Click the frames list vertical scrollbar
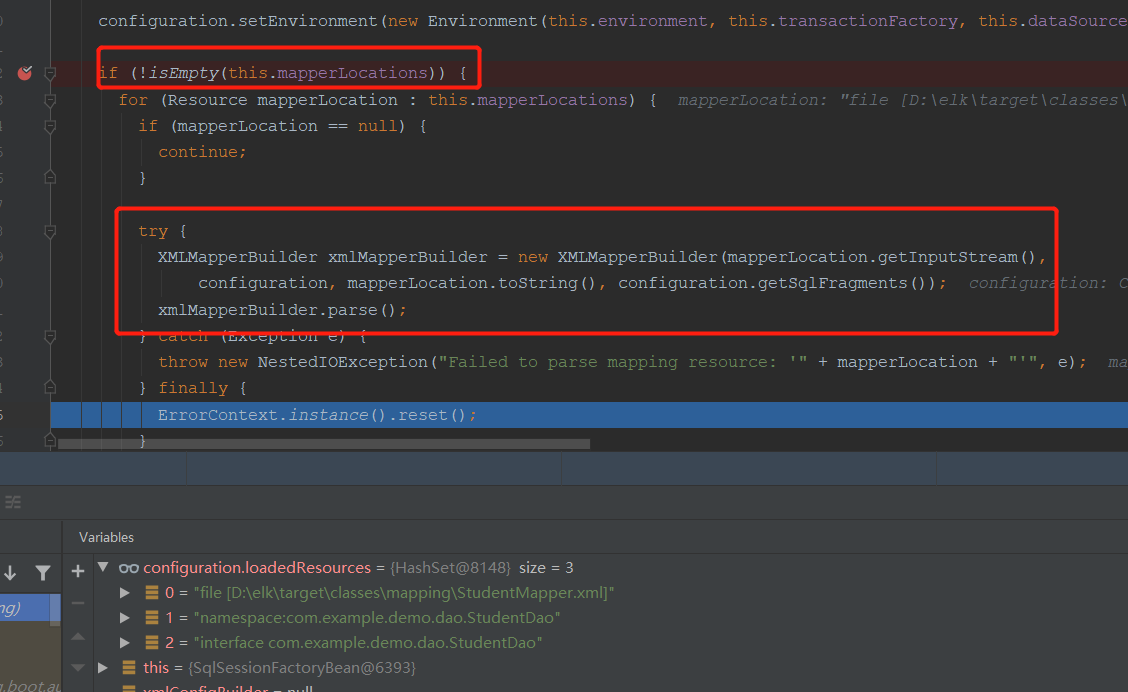The height and width of the screenshot is (692, 1128). (x=55, y=610)
